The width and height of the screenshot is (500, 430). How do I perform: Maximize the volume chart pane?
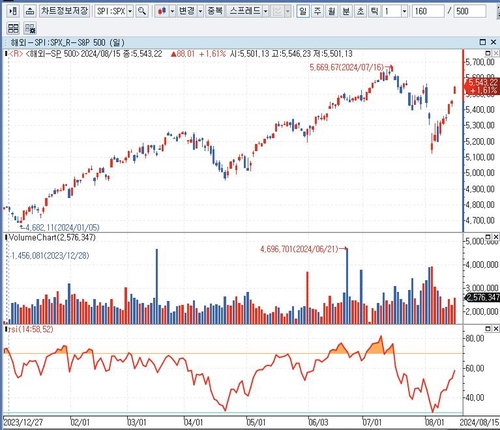tap(488, 237)
